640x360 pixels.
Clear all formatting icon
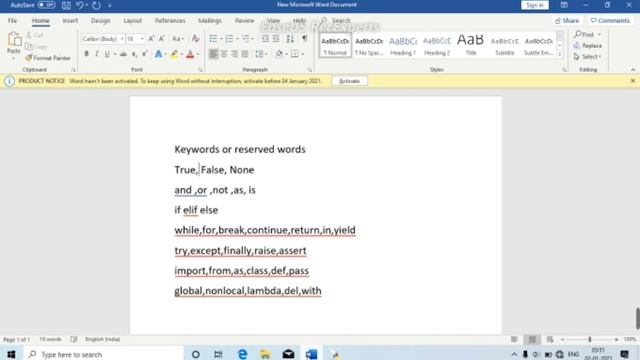click(196, 39)
